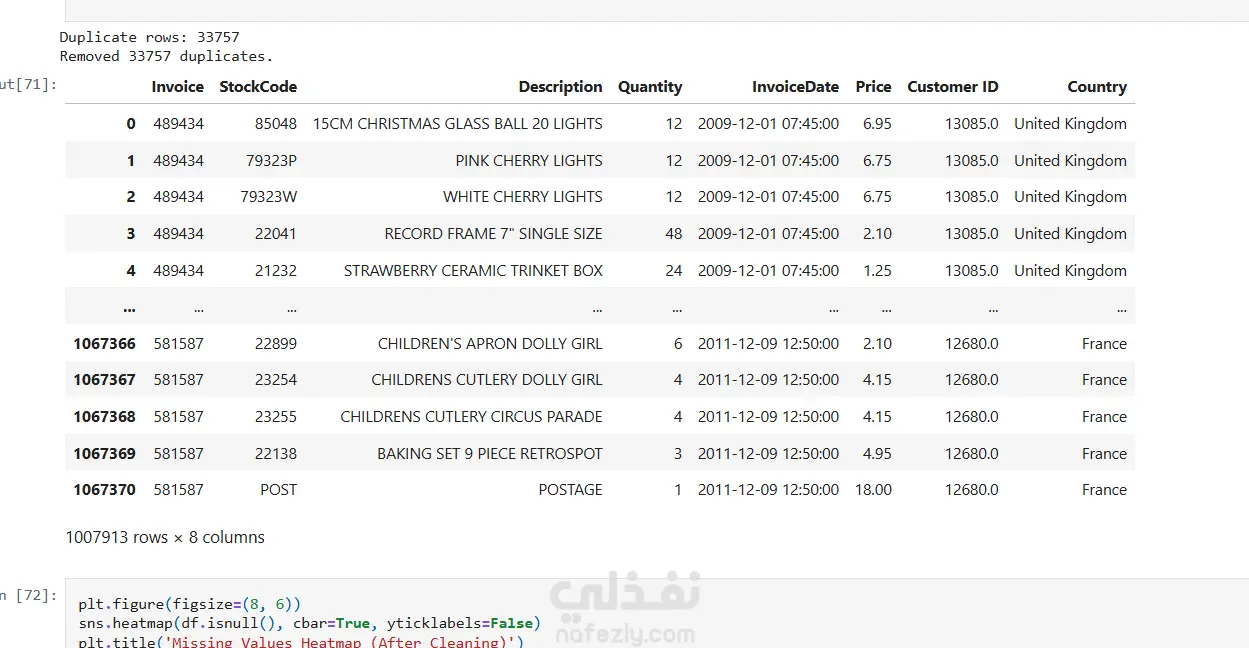Screen dimensions: 1249x648
Task: Click stock code 23255
Action: [x=276, y=417]
